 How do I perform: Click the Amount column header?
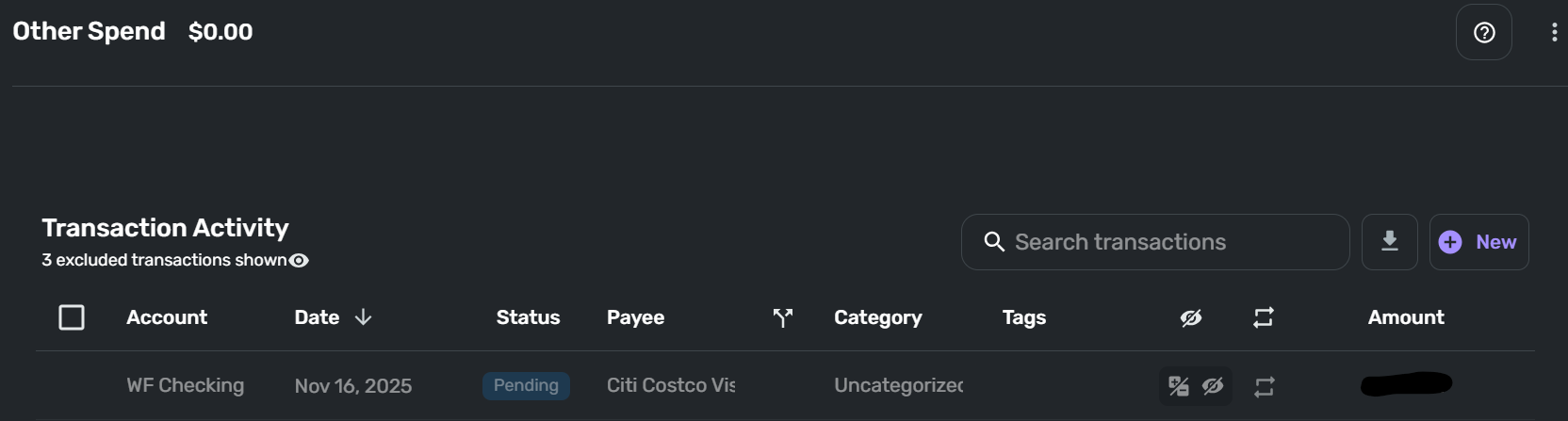pyautogui.click(x=1405, y=317)
